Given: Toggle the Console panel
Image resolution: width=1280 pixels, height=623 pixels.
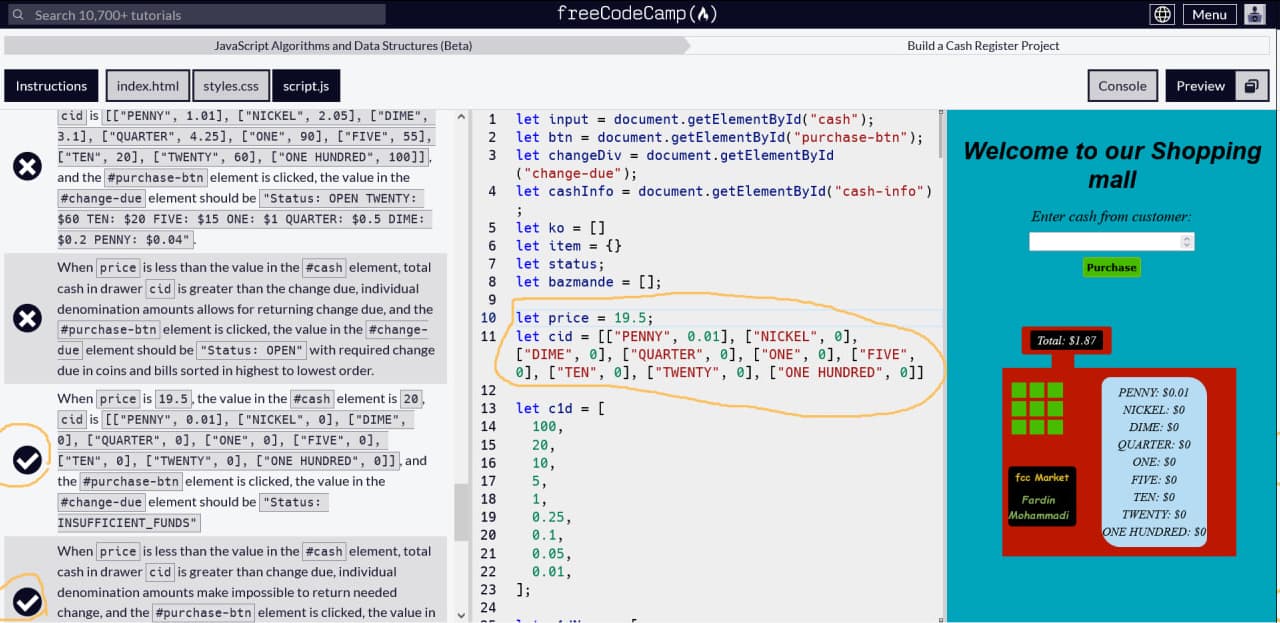Looking at the screenshot, I should pyautogui.click(x=1122, y=86).
